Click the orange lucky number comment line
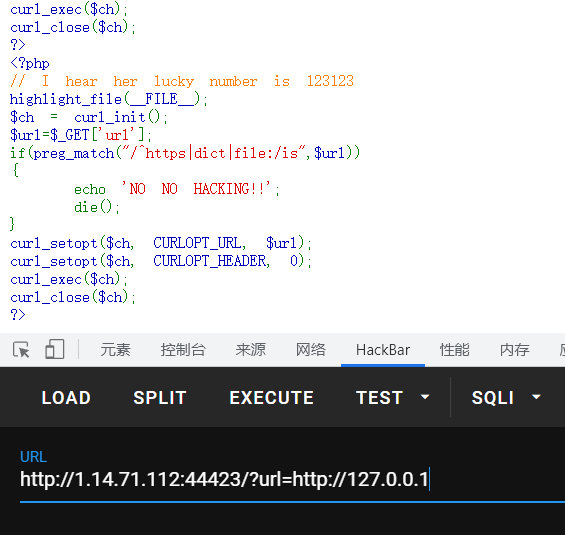This screenshot has height=535, width=565. click(182, 81)
